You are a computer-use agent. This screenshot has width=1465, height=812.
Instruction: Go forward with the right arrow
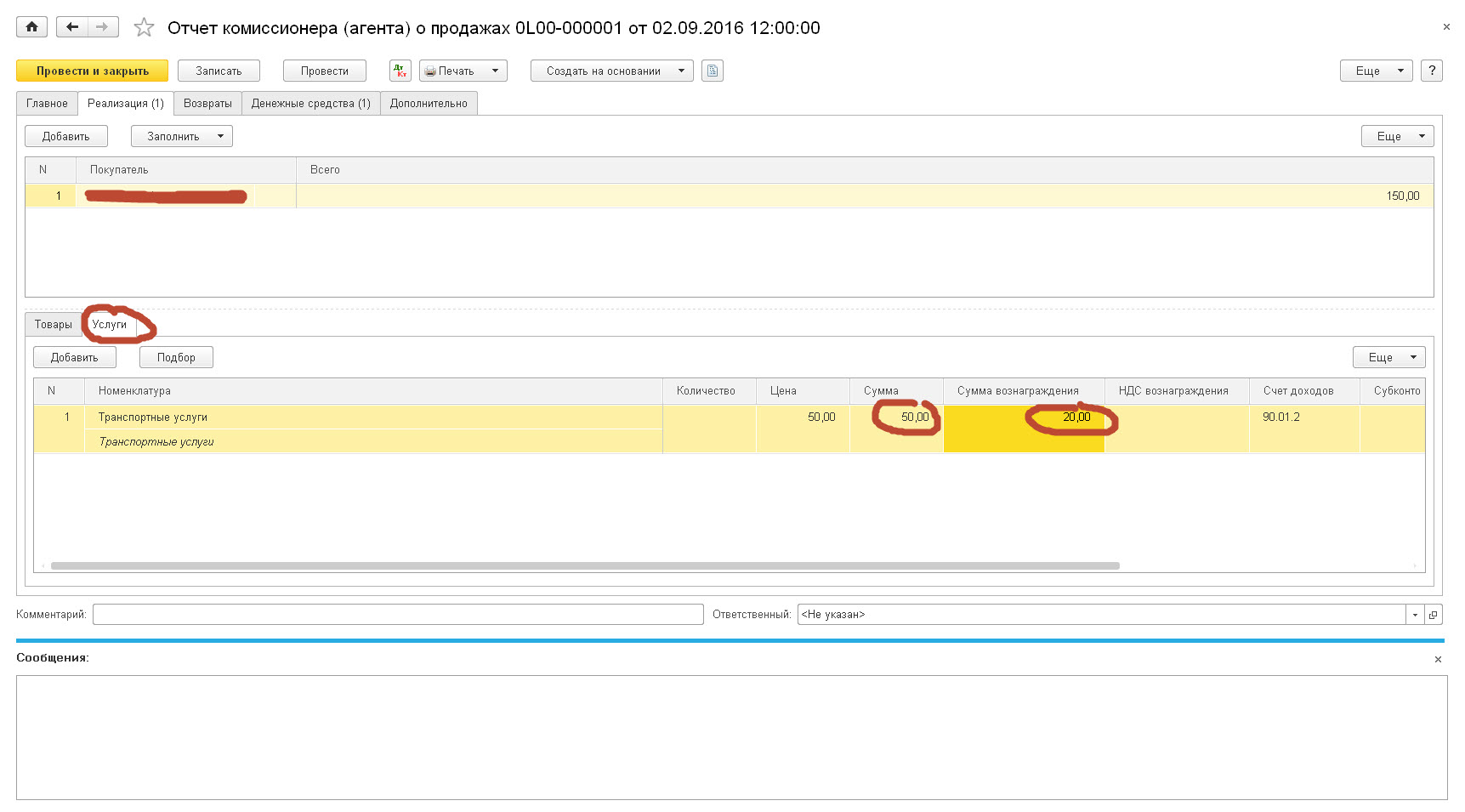[103, 27]
